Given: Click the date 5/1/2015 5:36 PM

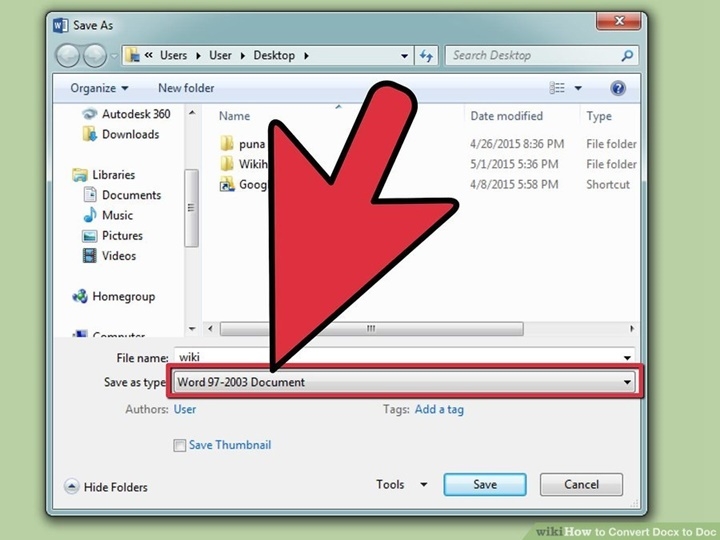Looking at the screenshot, I should [514, 164].
